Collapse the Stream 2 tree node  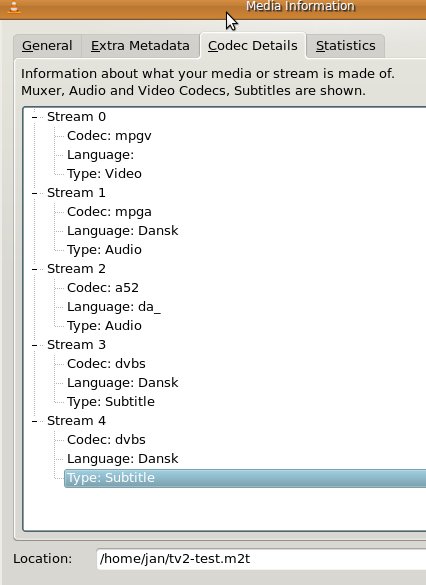pos(34,269)
